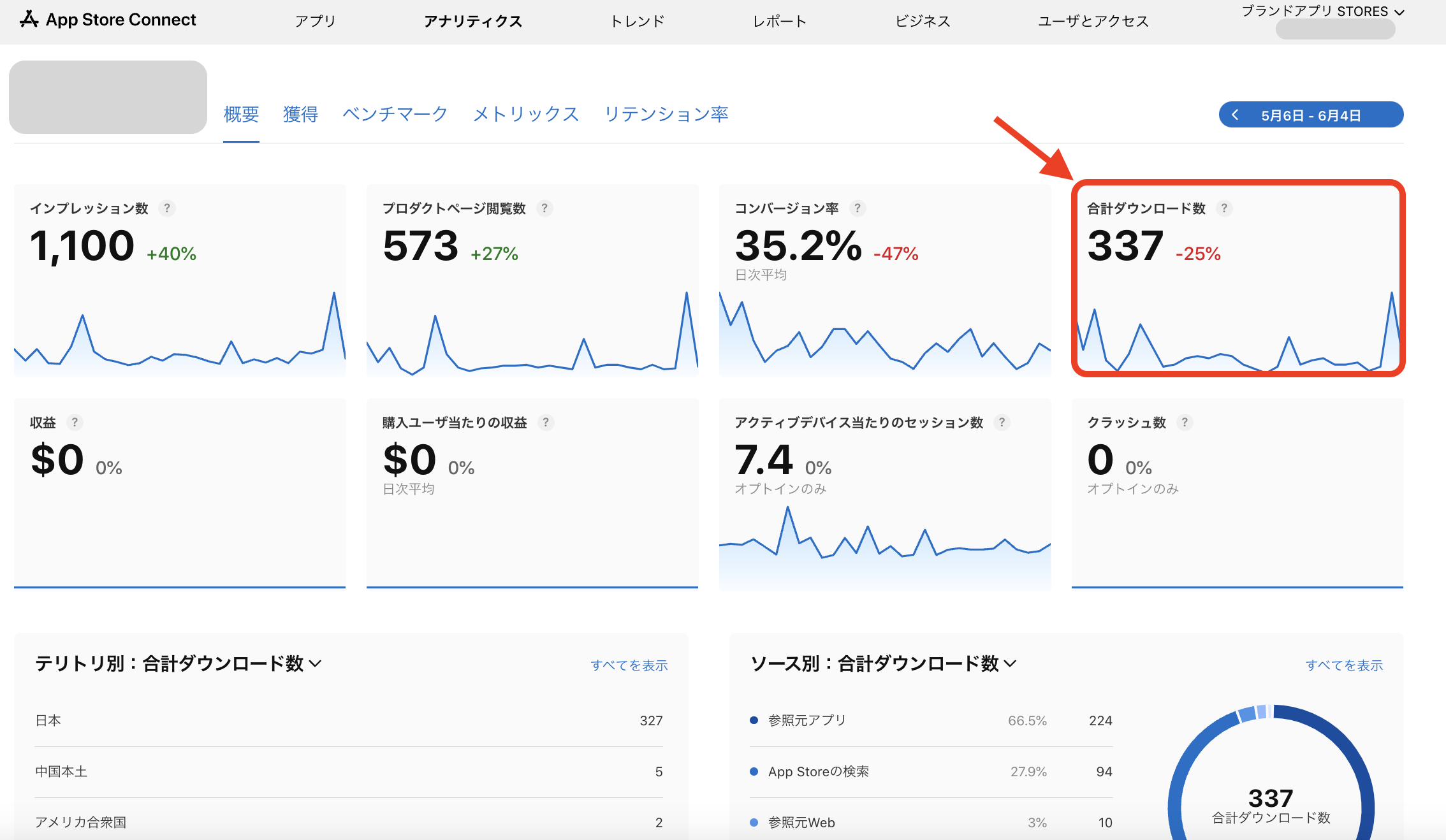1446x840 pixels.
Task: Click the app icon placeholder thumbnail
Action: 108,97
